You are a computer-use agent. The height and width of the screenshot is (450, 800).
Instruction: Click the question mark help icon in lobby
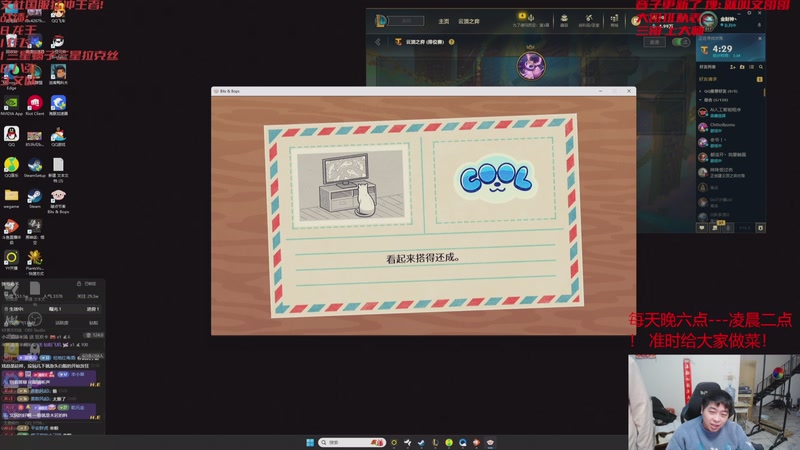coord(452,42)
